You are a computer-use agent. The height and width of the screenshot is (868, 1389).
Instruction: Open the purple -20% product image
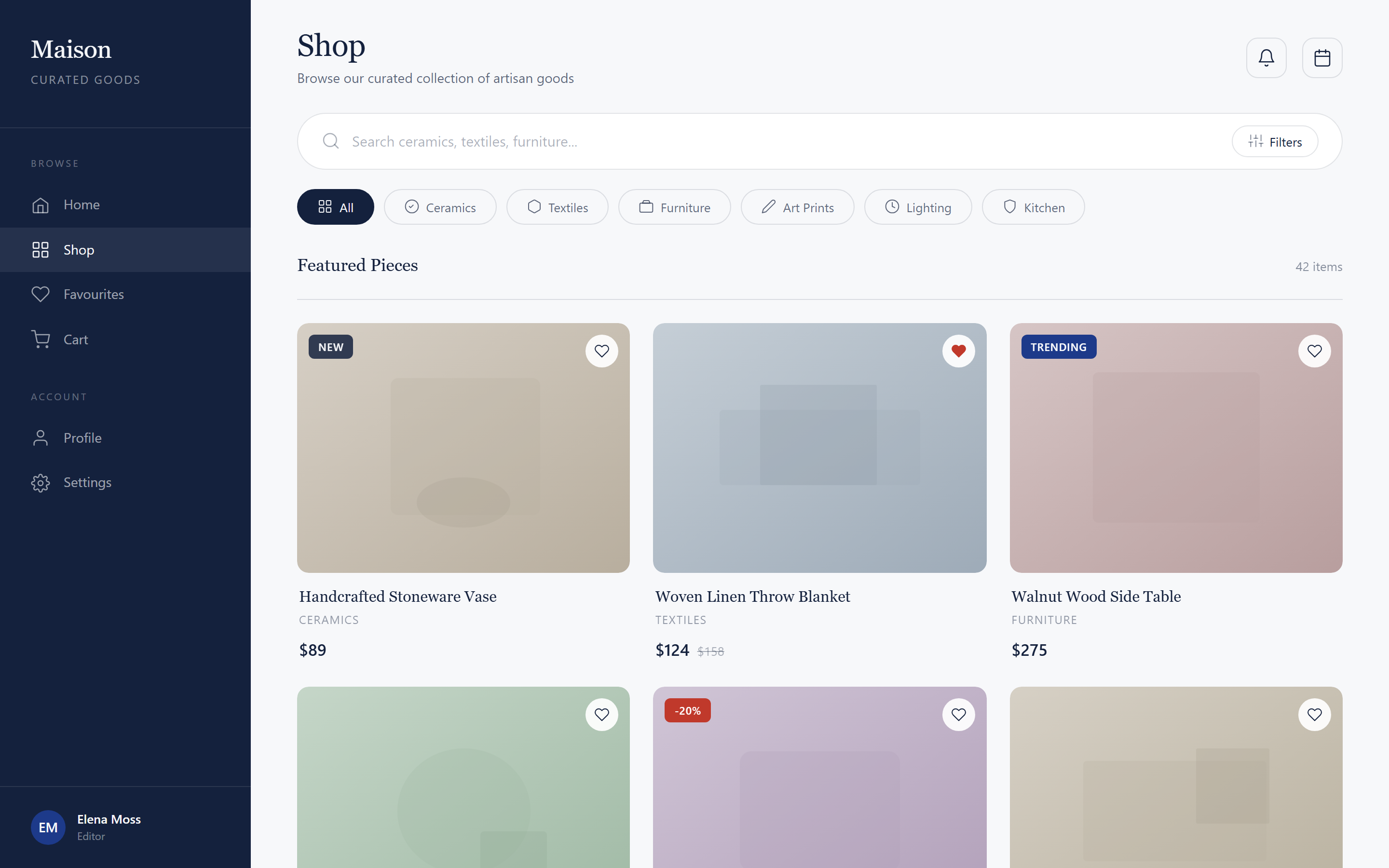[819, 777]
